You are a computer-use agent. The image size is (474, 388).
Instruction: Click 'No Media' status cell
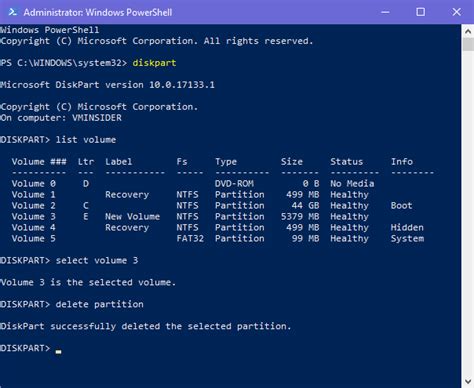(x=352, y=184)
